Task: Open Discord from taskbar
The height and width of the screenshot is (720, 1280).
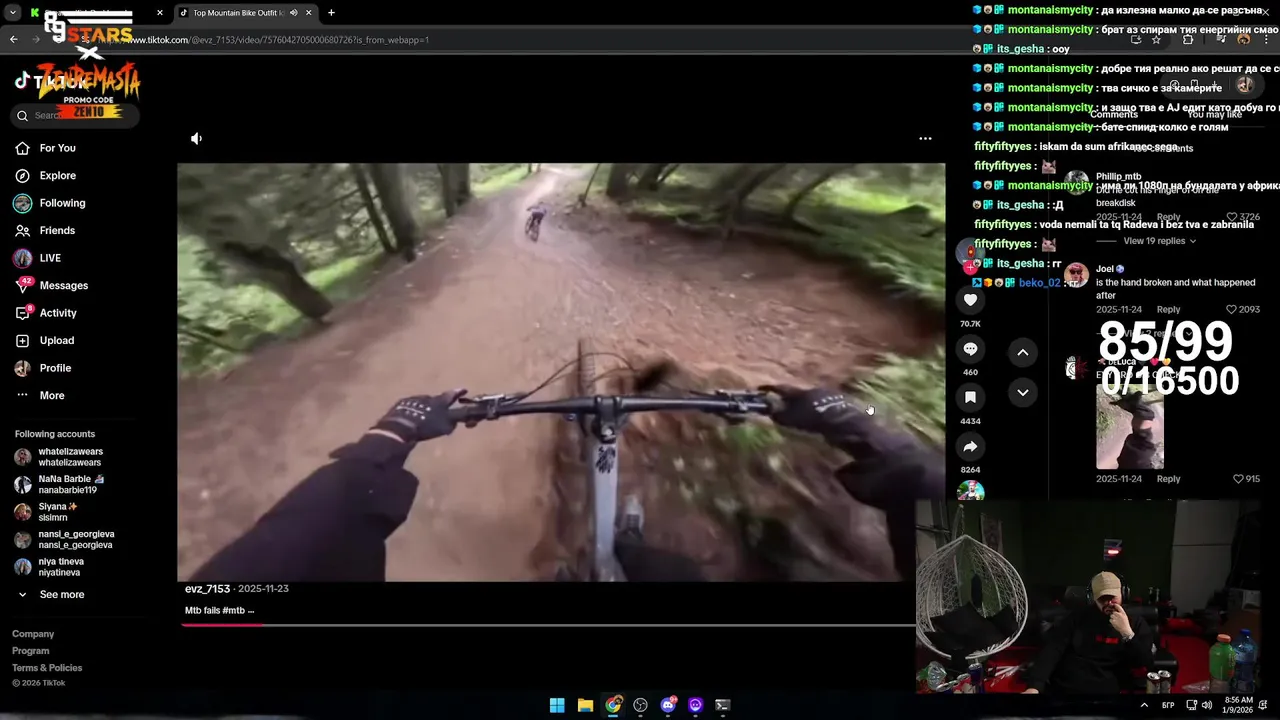Action: click(668, 705)
